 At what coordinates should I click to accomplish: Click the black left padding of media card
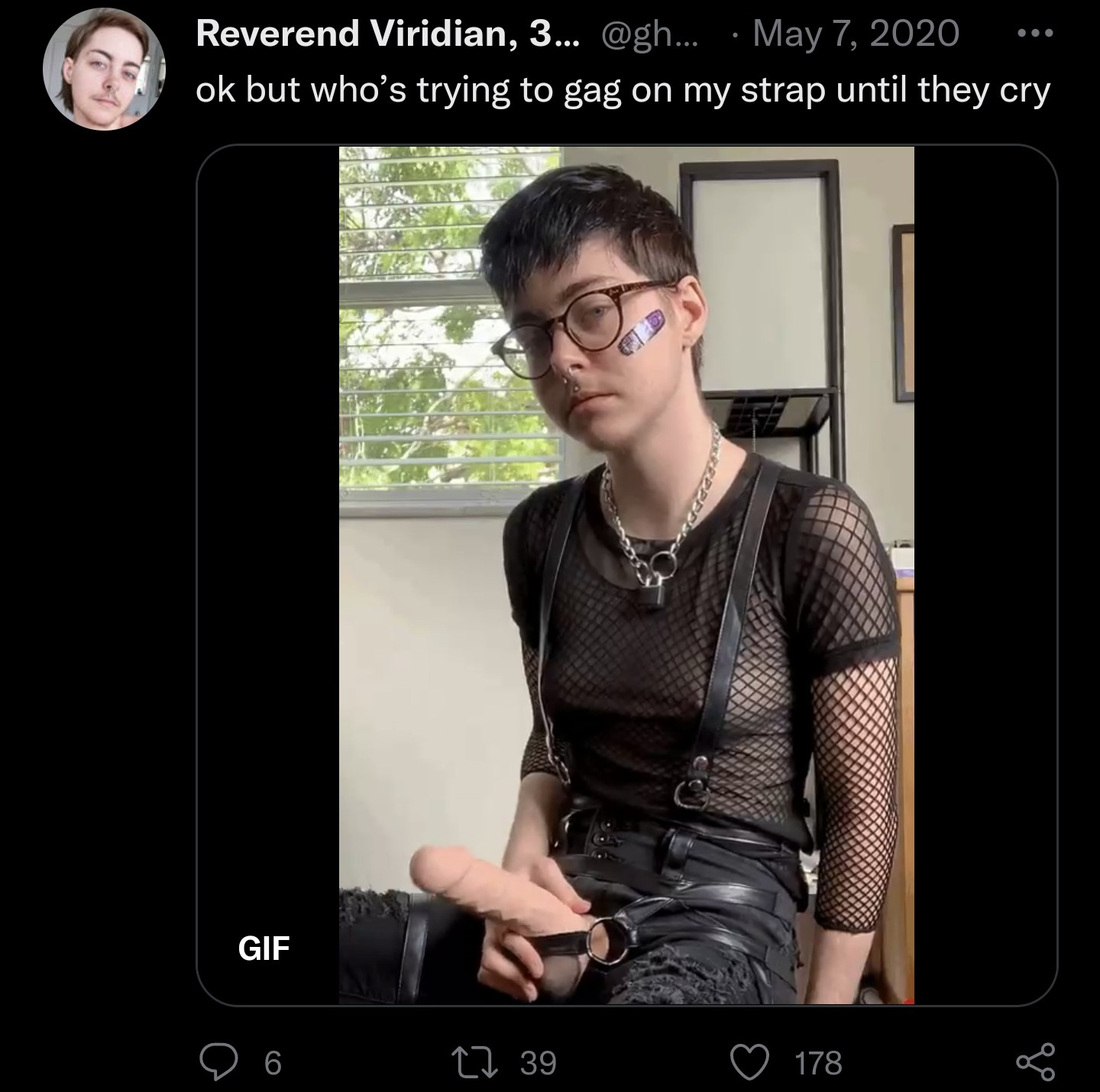[x=268, y=535]
